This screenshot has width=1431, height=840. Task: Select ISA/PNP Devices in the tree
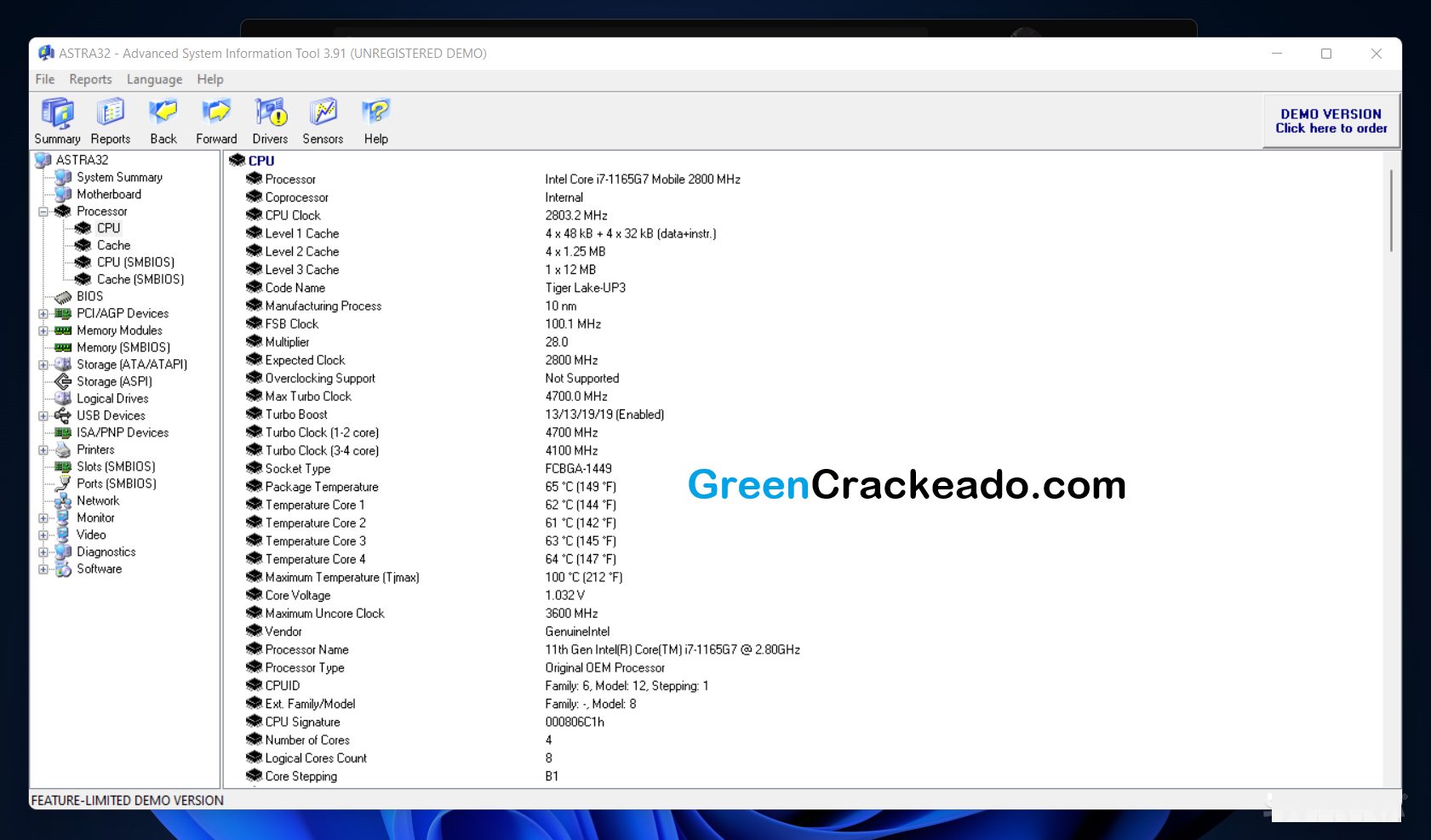tap(123, 432)
